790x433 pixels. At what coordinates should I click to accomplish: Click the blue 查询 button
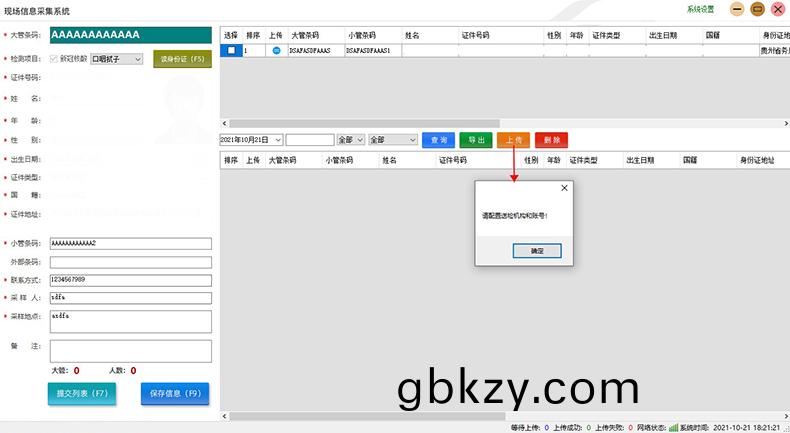pyautogui.click(x=438, y=140)
